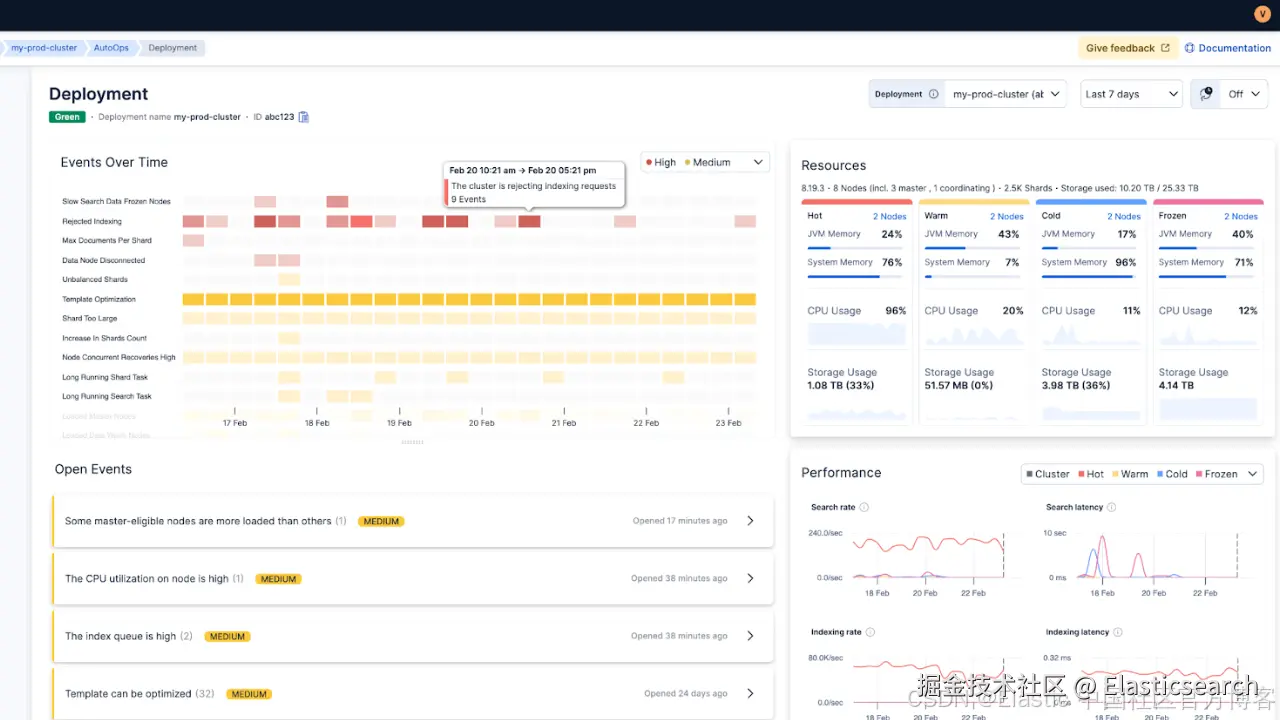Image resolution: width=1280 pixels, height=720 pixels.
Task: Expand the deployment selector my-prod-cluster
Action: (1005, 94)
